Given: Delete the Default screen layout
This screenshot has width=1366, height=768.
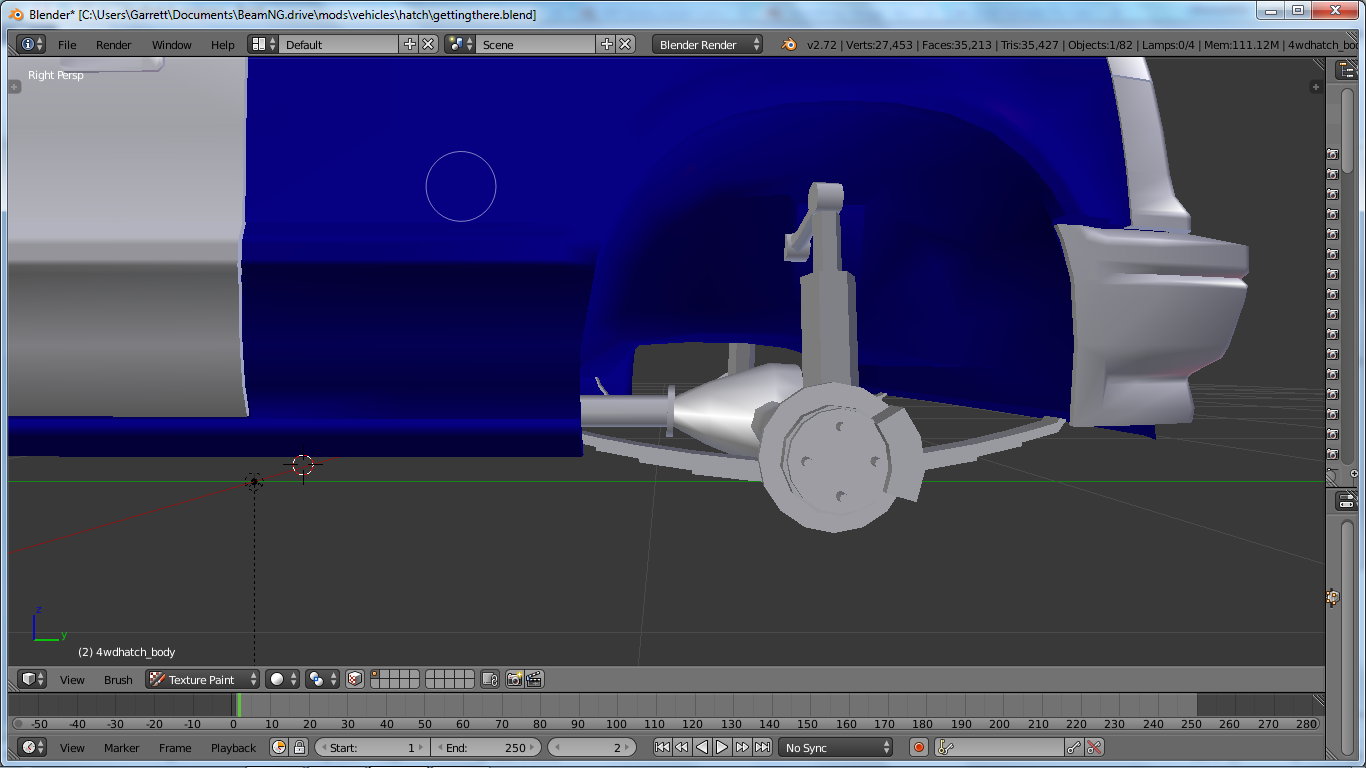Looking at the screenshot, I should (428, 44).
